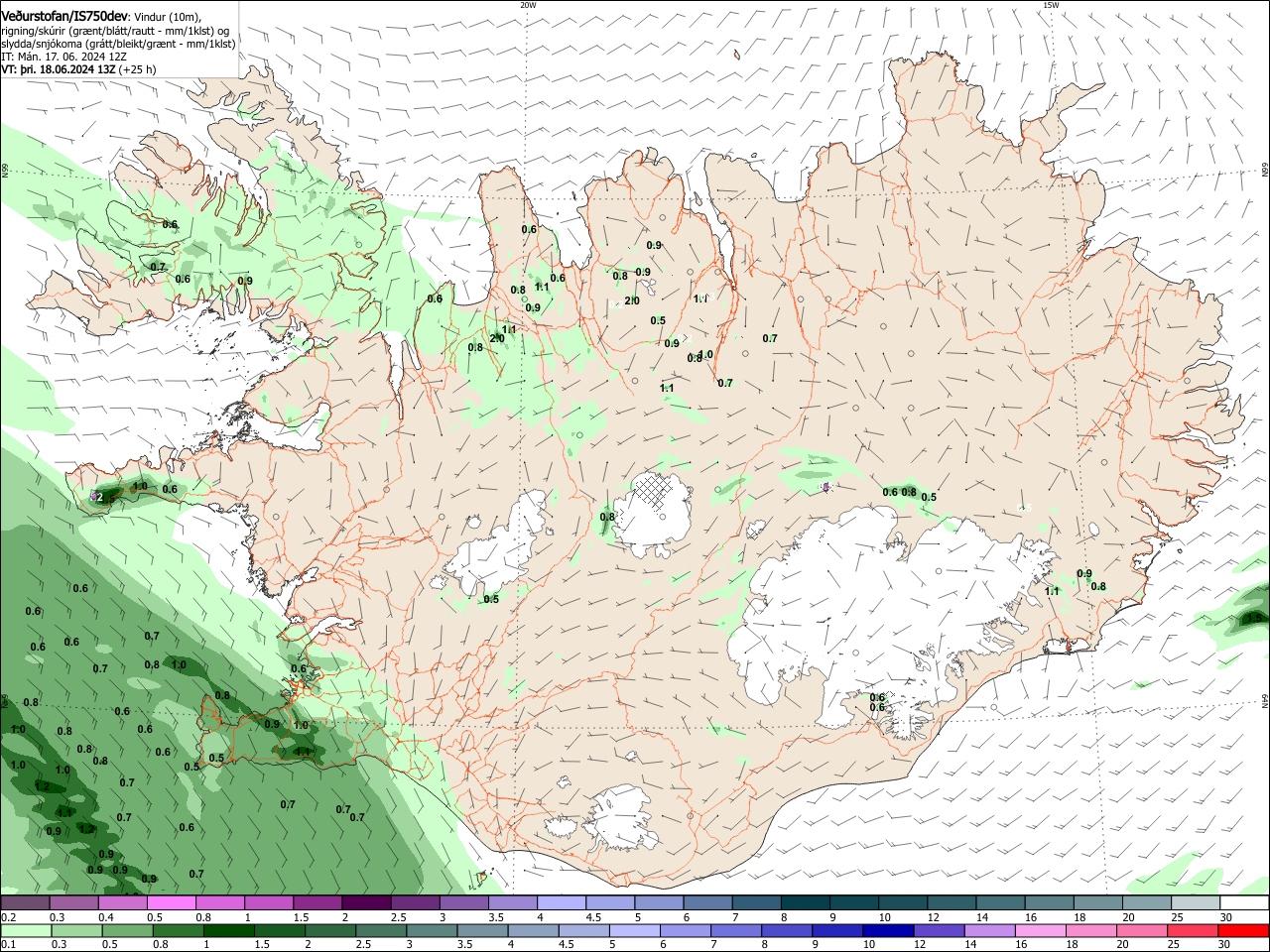The height and width of the screenshot is (952, 1270).
Task: Pick the lower-row rain swatch starting at 0.5
Action: tap(128, 931)
